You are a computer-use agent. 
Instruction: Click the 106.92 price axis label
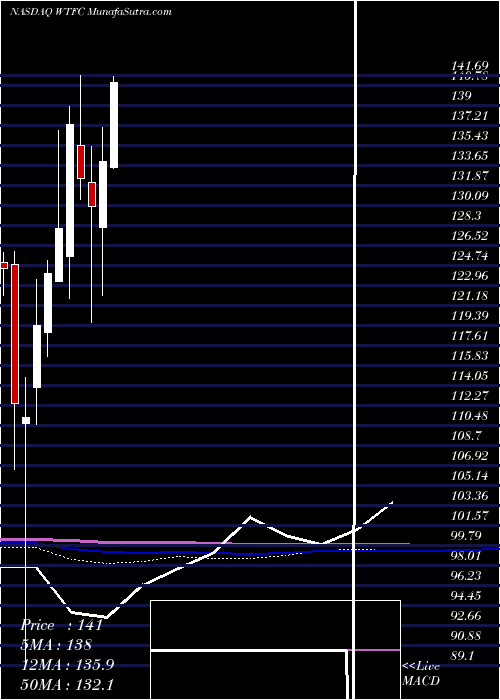(470, 455)
